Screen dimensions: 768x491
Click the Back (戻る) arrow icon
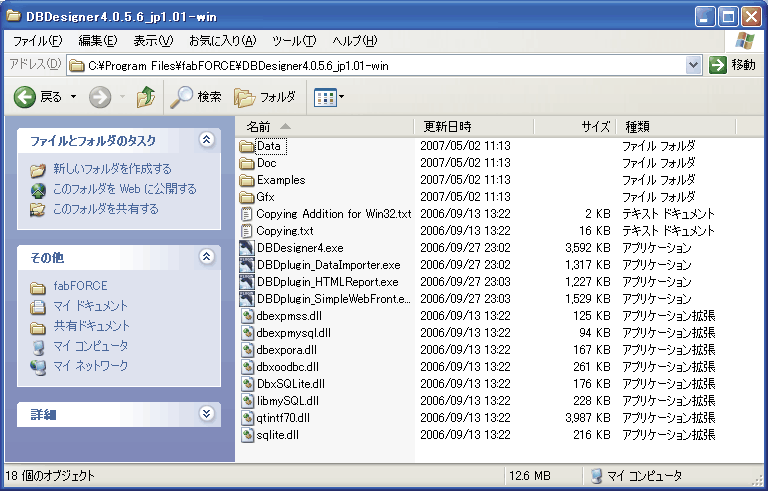[x=24, y=97]
